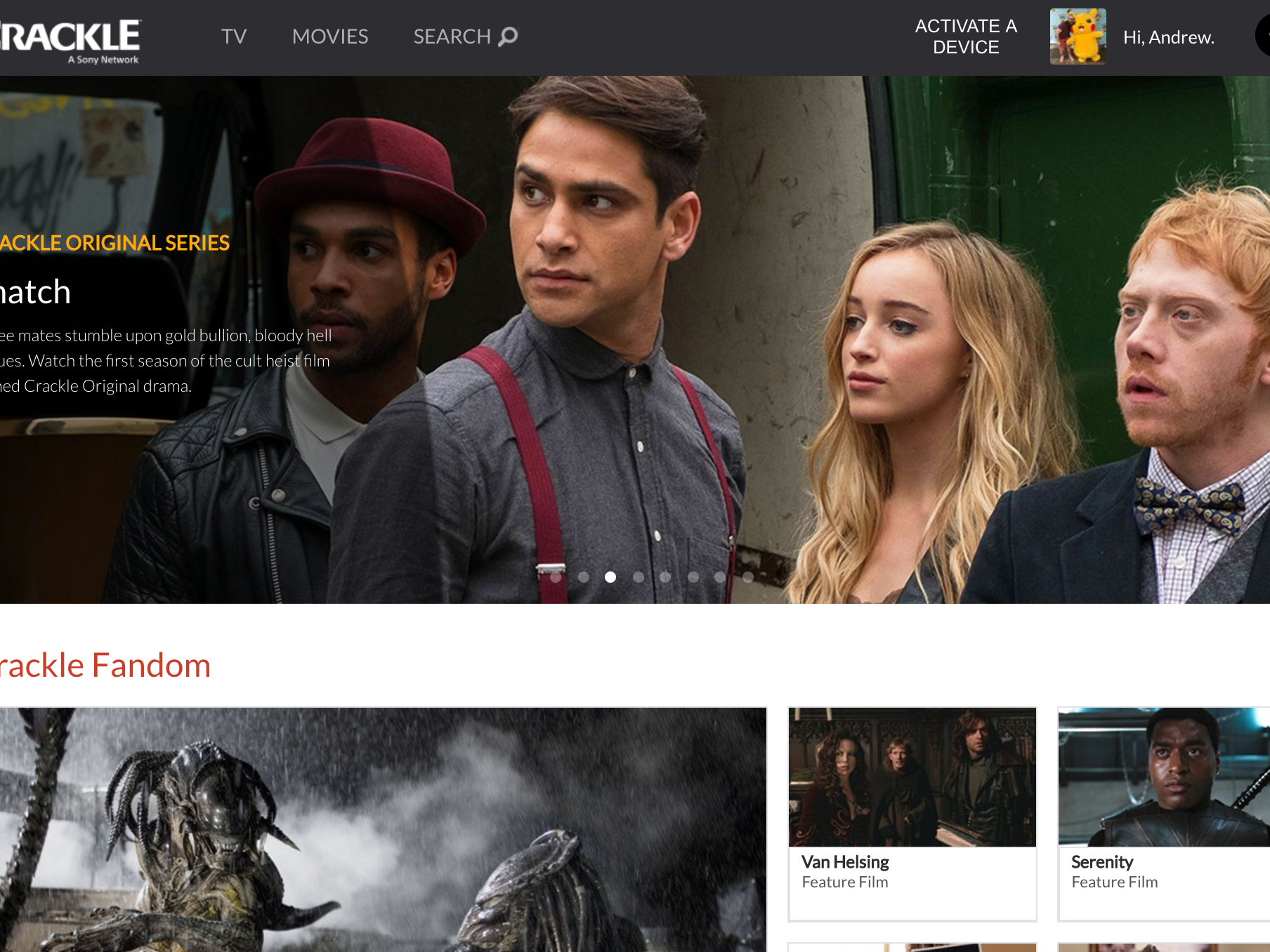
Task: Click the Snatch description text
Action: 166,361
